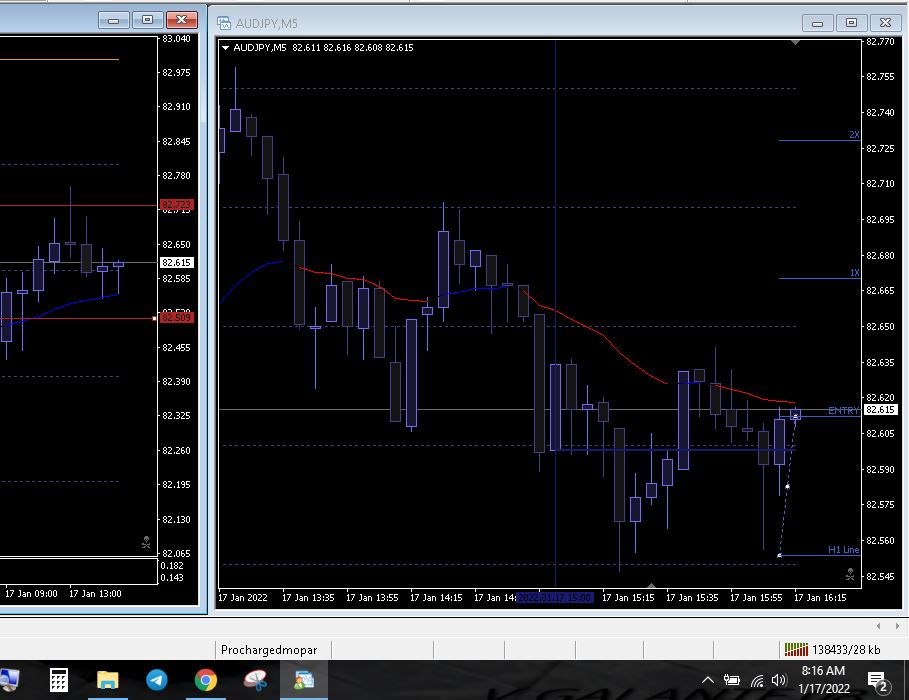Click the highlighted 2022.01.17 15:00 time label
This screenshot has width=909, height=700.
click(x=555, y=597)
